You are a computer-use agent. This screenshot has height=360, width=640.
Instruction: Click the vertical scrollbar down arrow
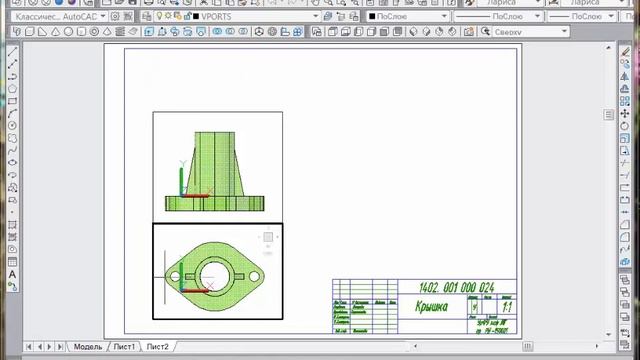click(609, 334)
